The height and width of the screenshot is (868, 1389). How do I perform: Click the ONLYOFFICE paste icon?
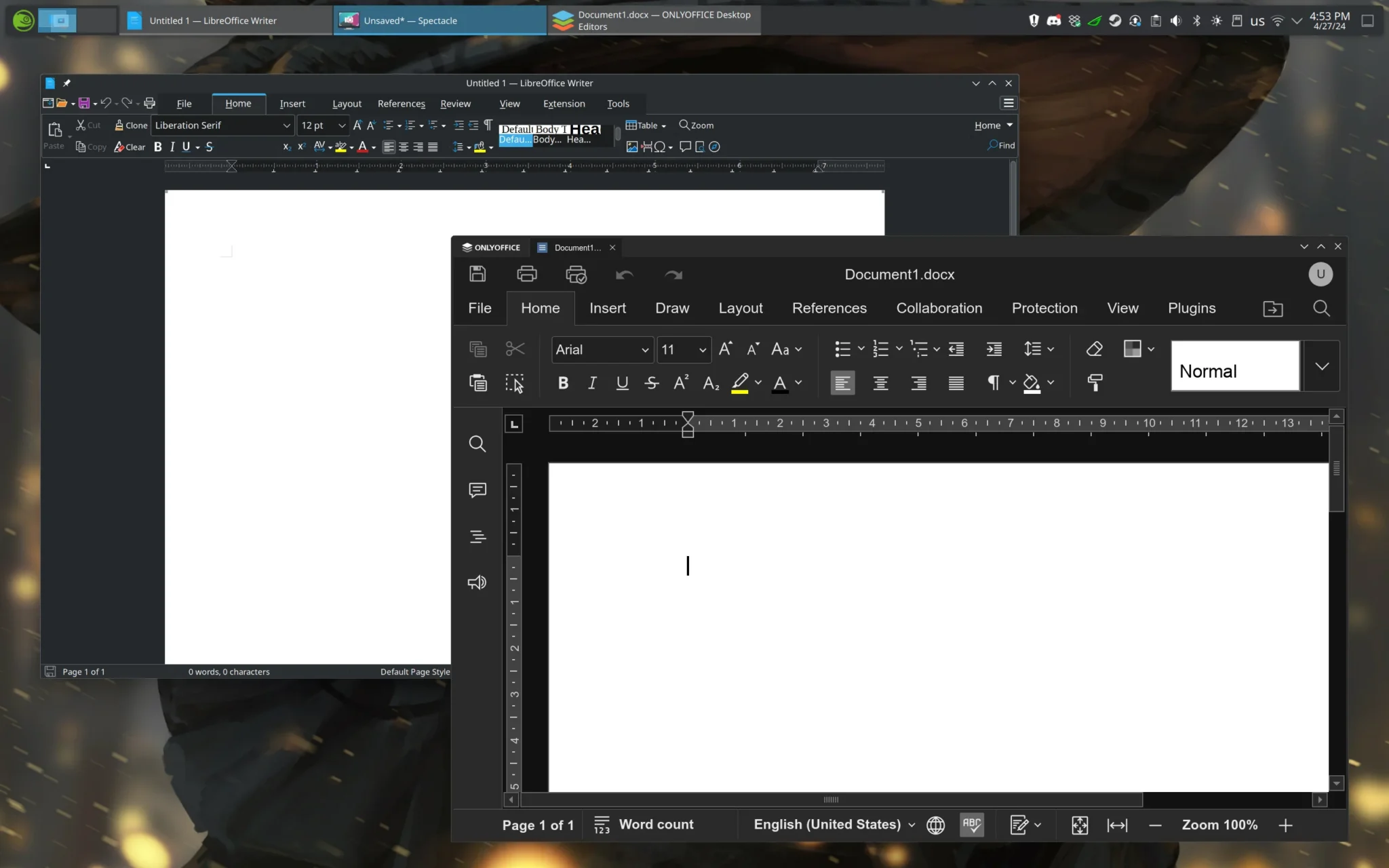(478, 382)
